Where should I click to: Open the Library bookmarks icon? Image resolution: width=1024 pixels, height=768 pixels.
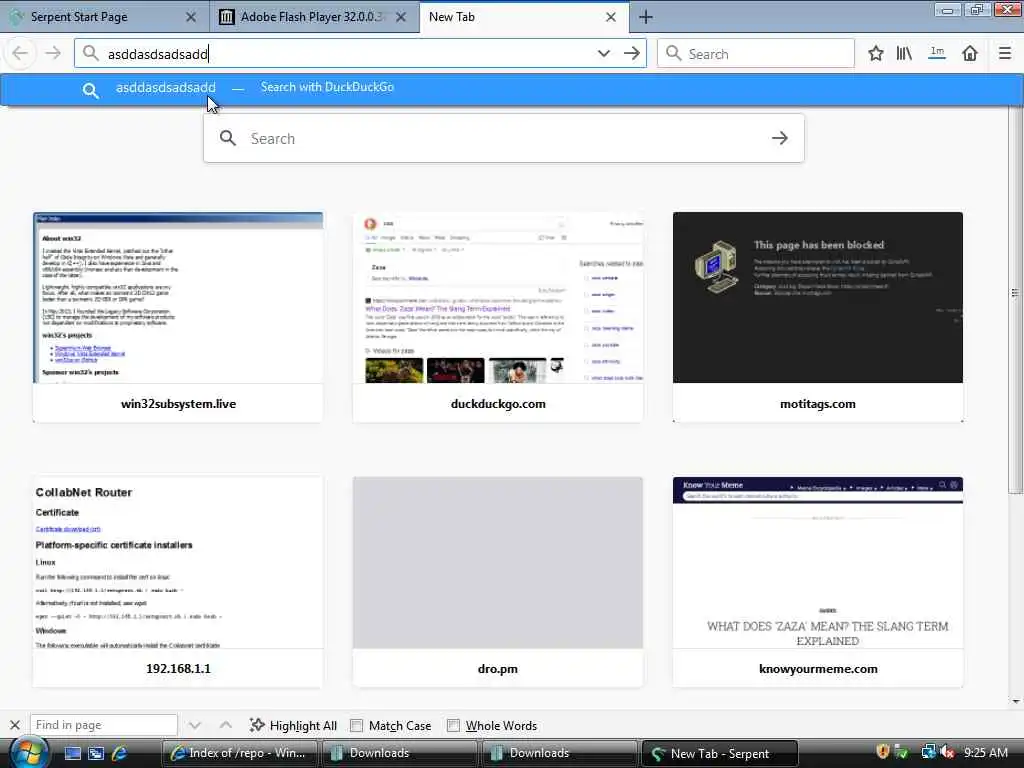[x=904, y=54]
